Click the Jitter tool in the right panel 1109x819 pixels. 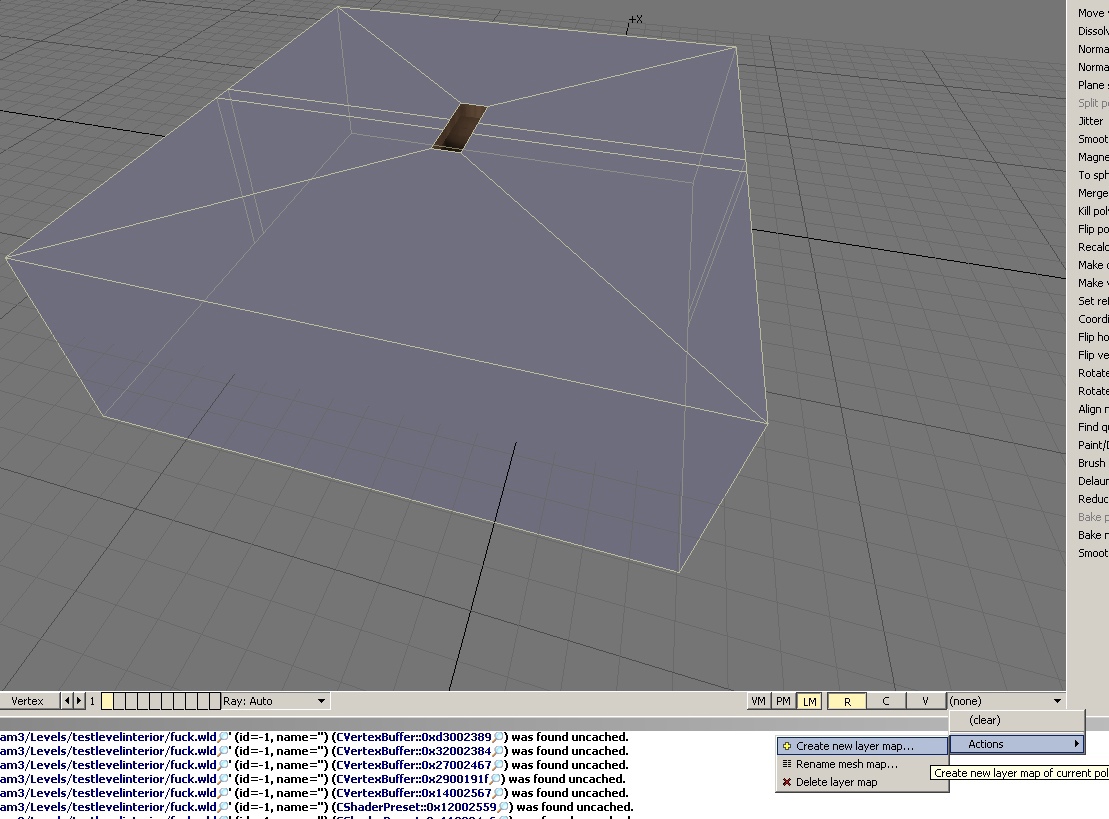pyautogui.click(x=1091, y=121)
